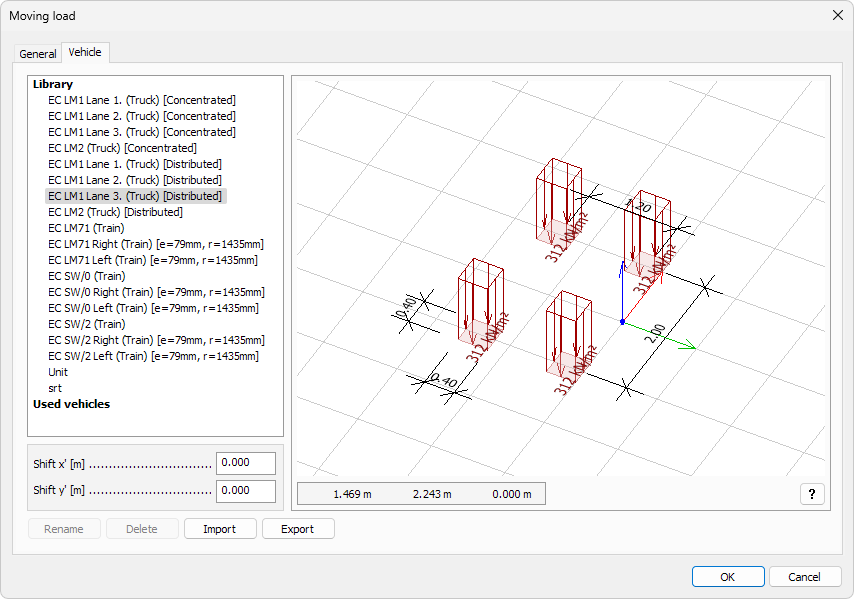Confirm with the OK button
Image resolution: width=854 pixels, height=599 pixels.
pos(727,577)
